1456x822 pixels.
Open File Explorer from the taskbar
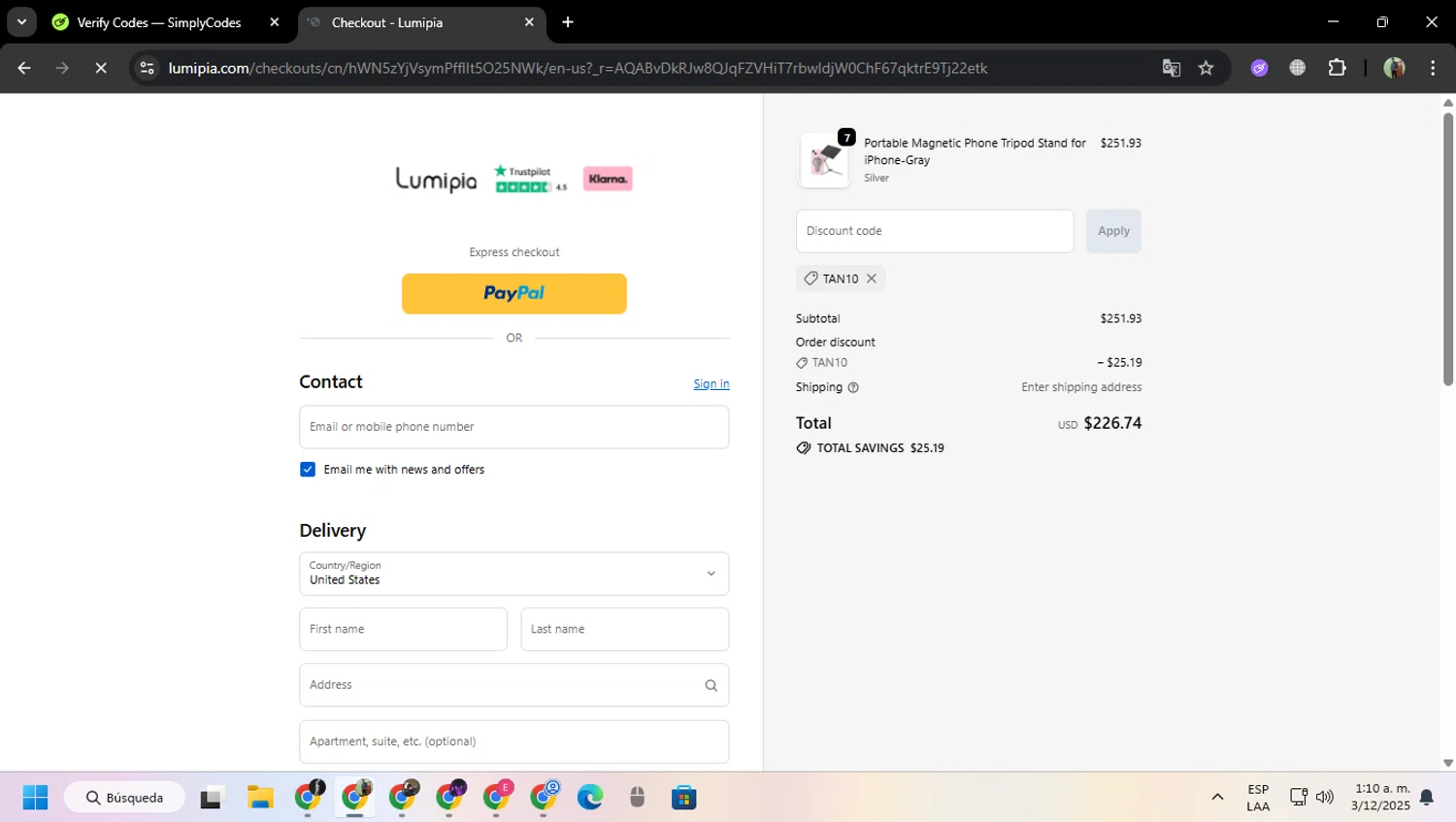pos(260,798)
